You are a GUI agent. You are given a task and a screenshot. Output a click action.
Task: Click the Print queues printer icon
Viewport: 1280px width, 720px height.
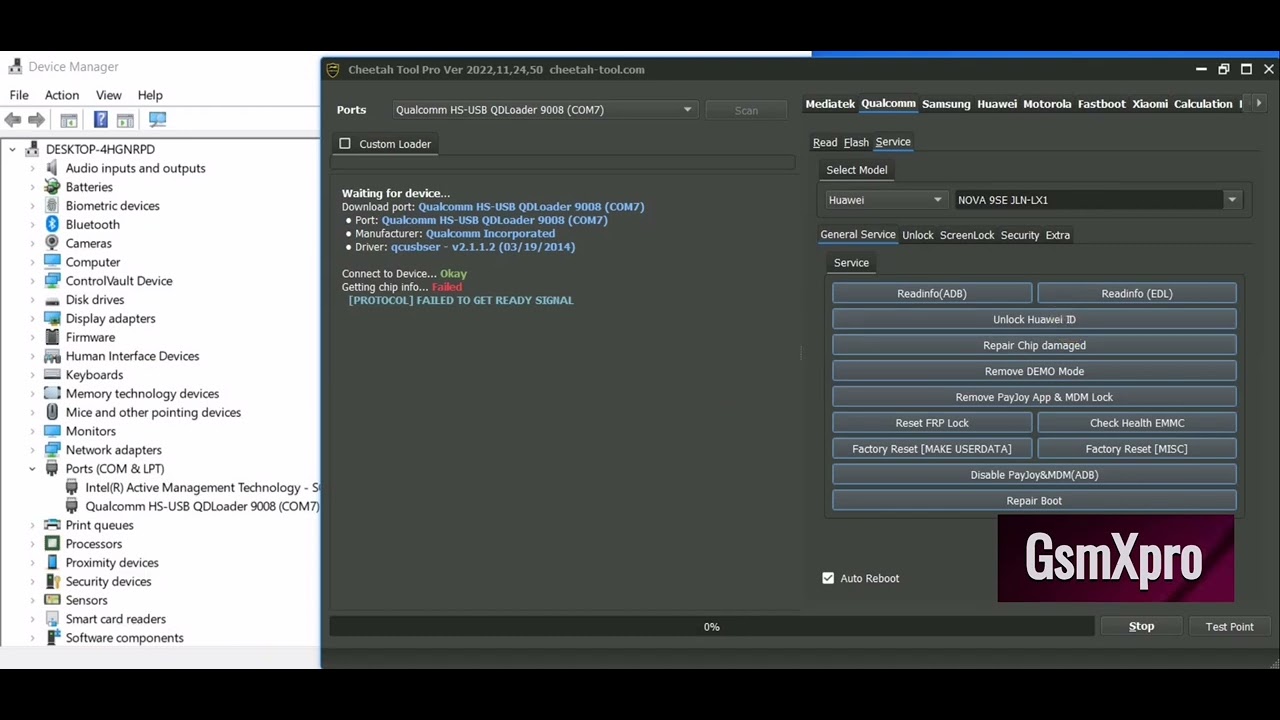point(52,525)
